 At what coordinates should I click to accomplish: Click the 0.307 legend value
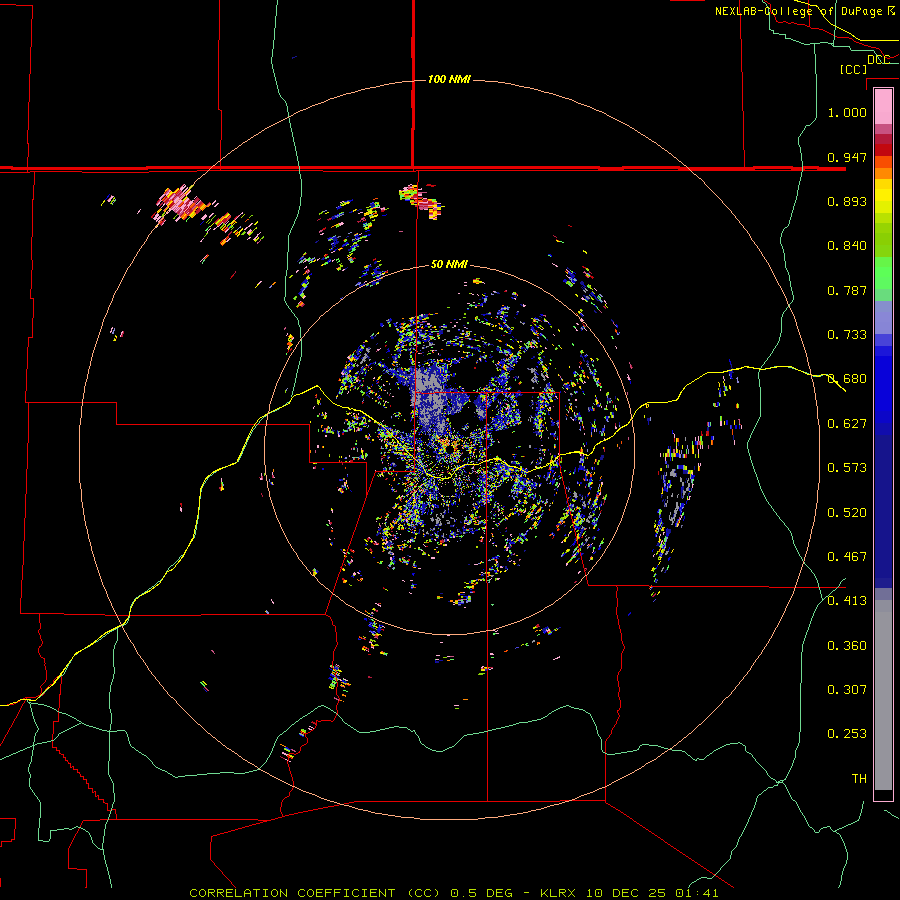point(847,690)
